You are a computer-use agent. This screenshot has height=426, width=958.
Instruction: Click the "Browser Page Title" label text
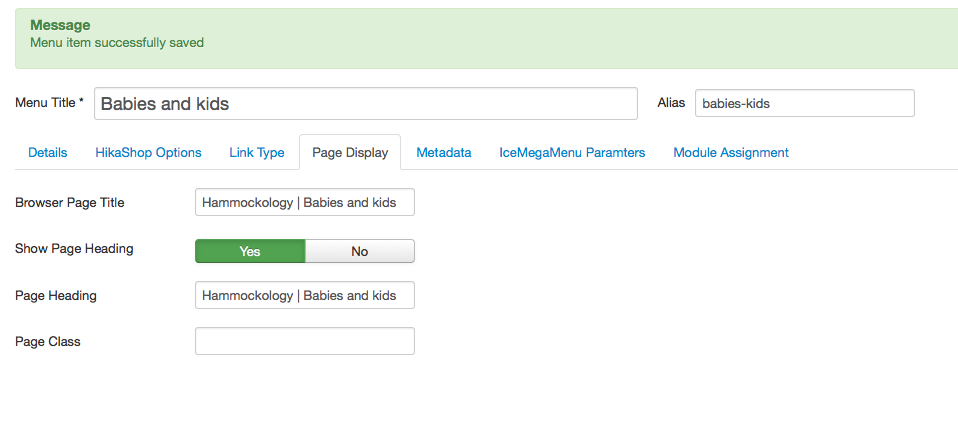[70, 203]
